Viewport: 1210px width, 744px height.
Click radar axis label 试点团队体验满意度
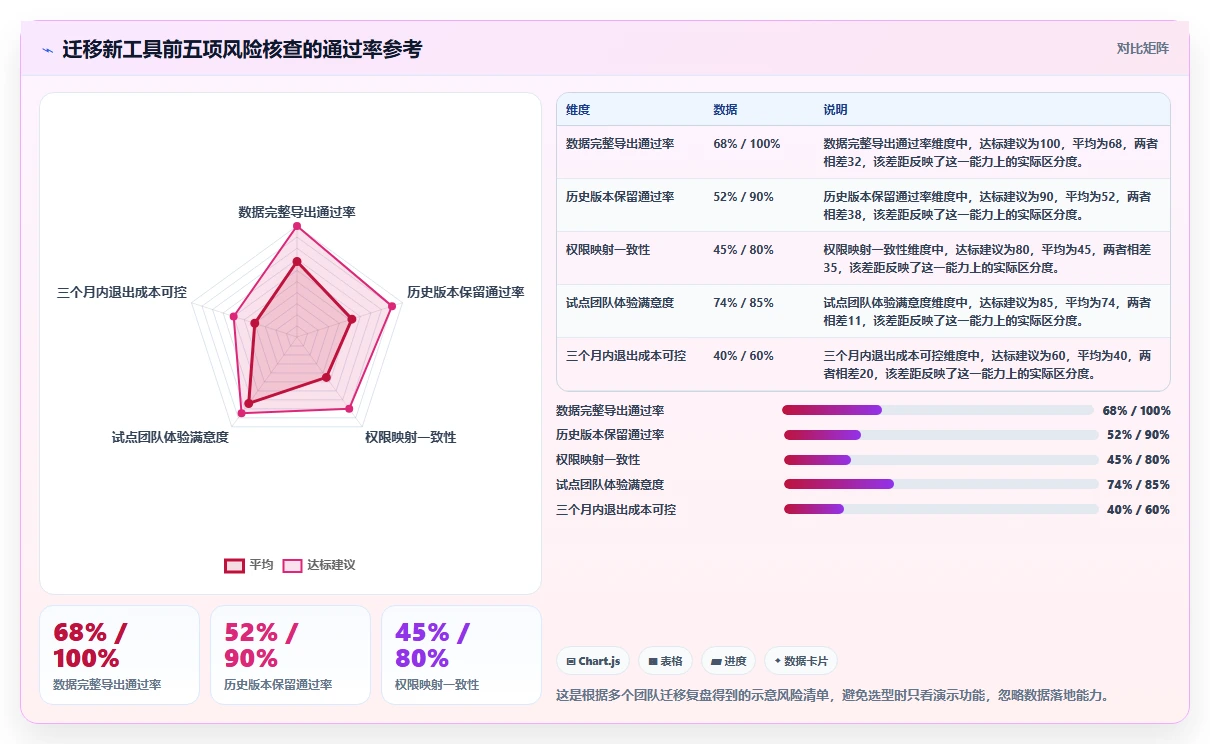pos(170,437)
